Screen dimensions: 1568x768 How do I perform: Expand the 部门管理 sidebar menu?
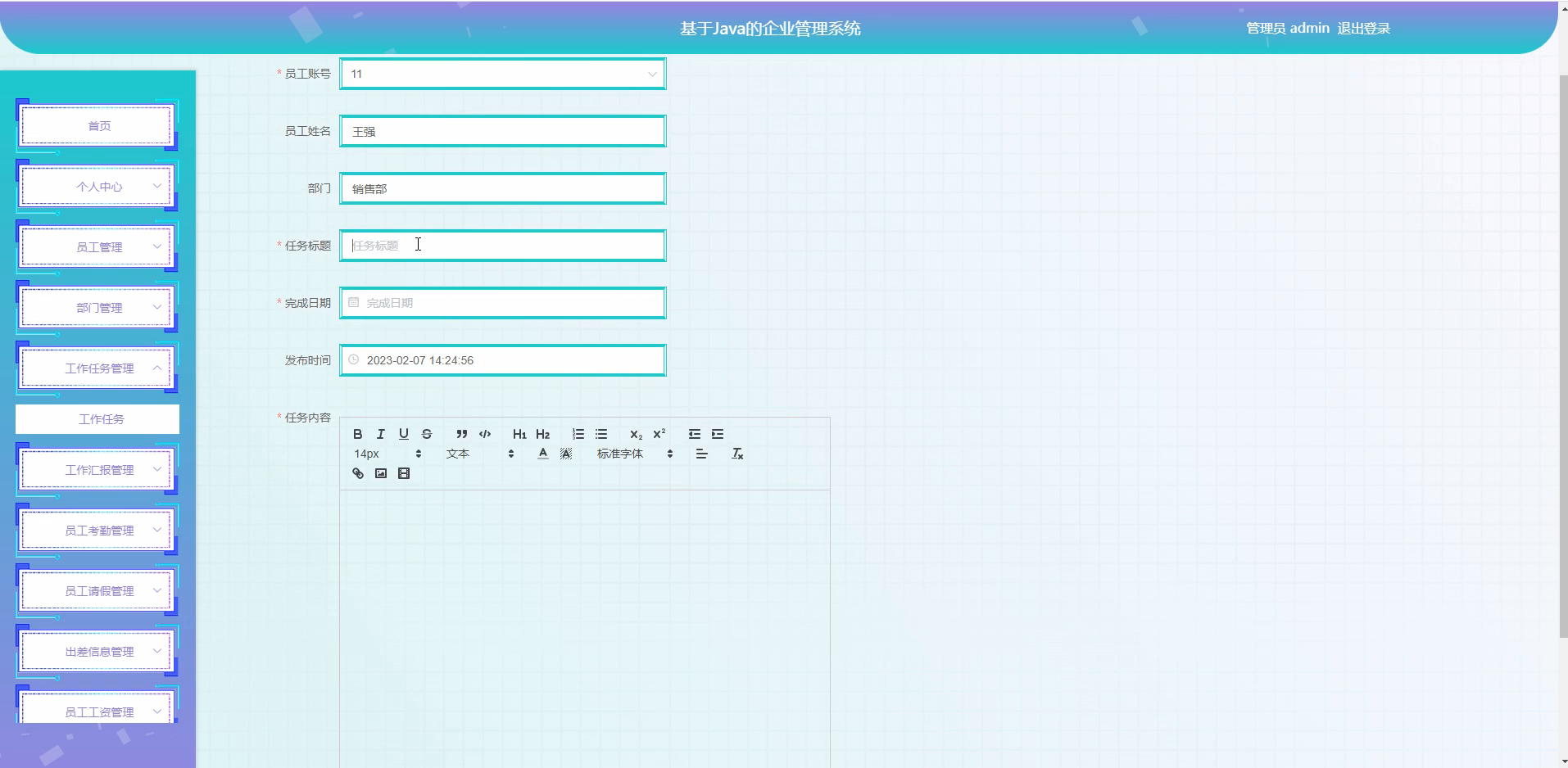pos(97,308)
